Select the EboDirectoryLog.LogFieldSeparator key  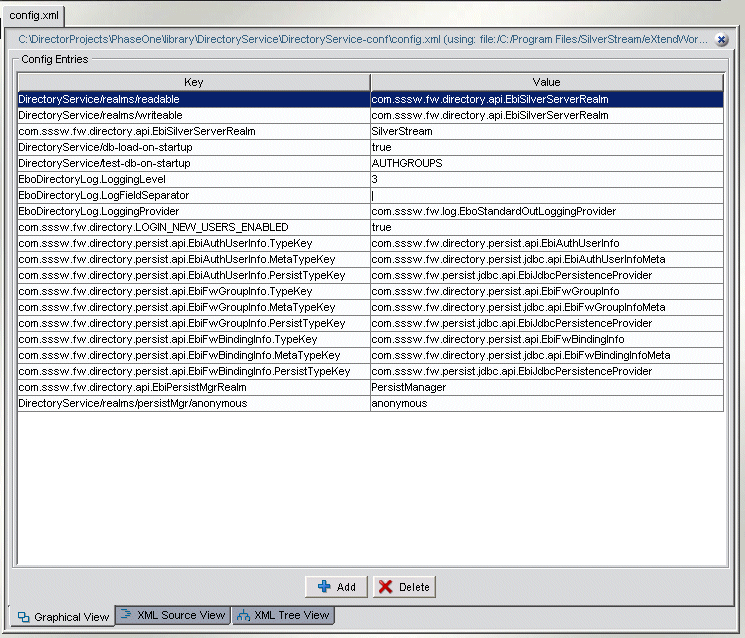(194, 195)
